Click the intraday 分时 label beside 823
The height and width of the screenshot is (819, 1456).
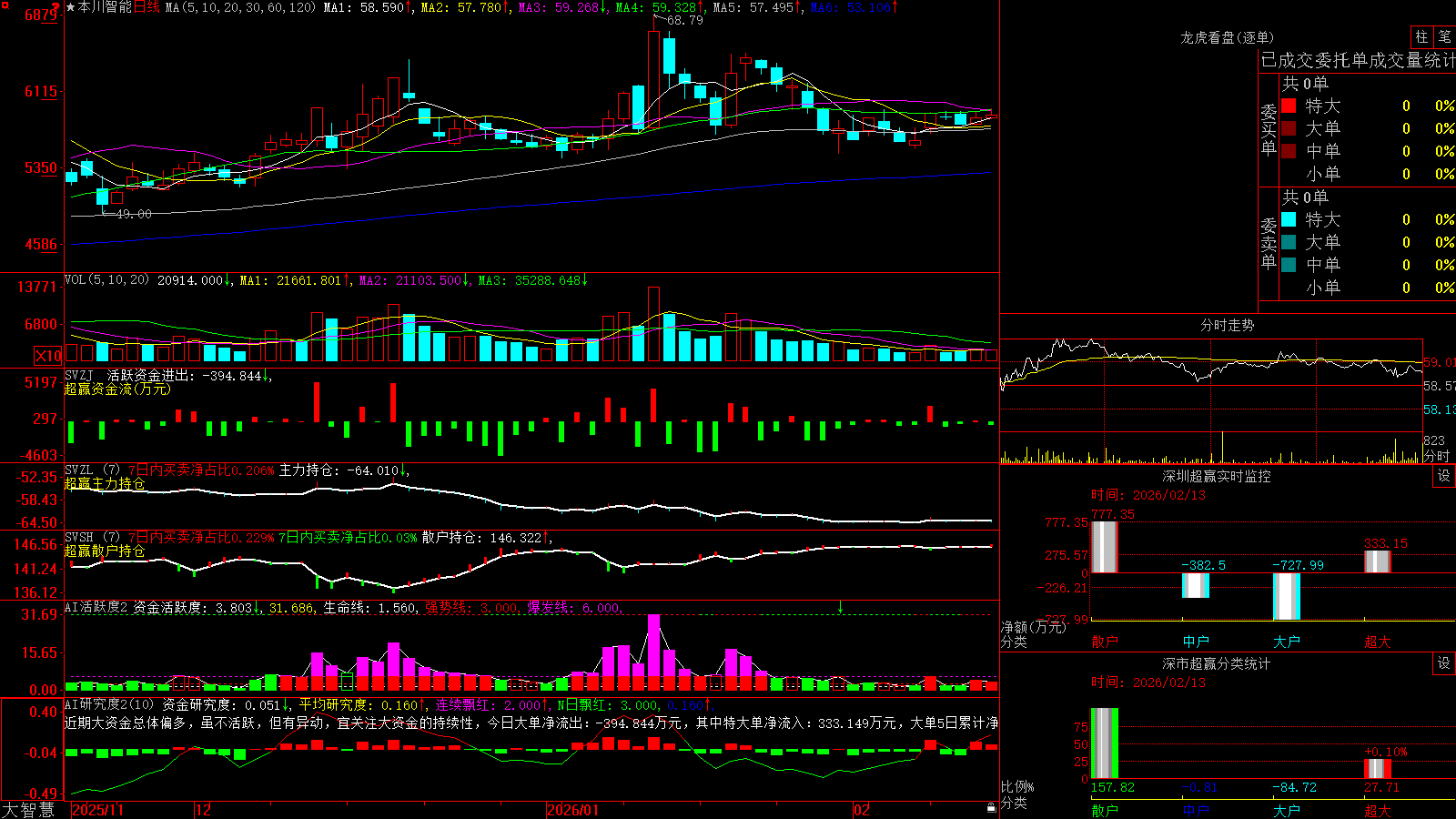click(1437, 456)
